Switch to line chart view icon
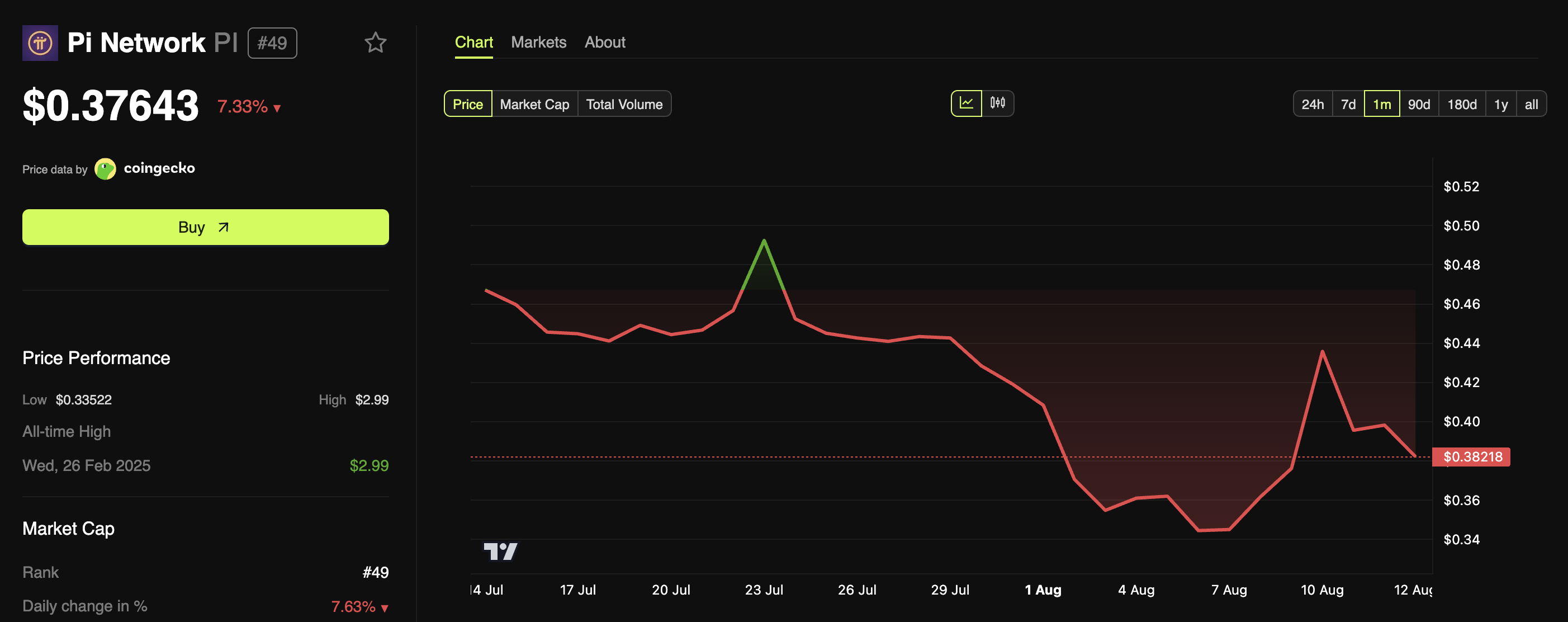The height and width of the screenshot is (622, 1568). [966, 103]
